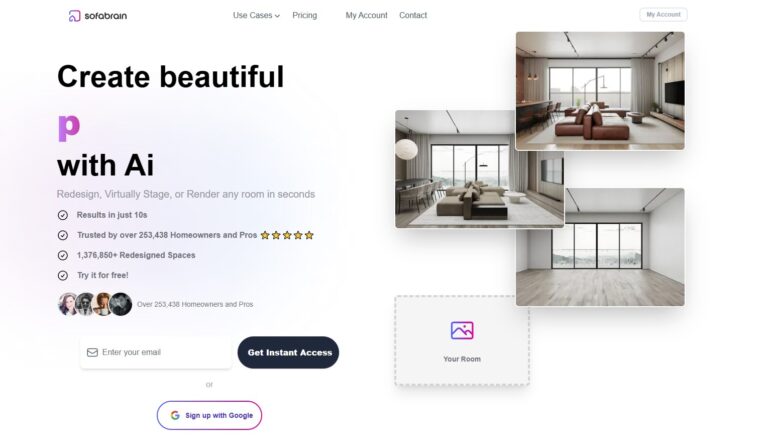This screenshot has height=444, width=768.
Task: Click the checkmark icon beside Try it for free
Action: pyautogui.click(x=63, y=275)
